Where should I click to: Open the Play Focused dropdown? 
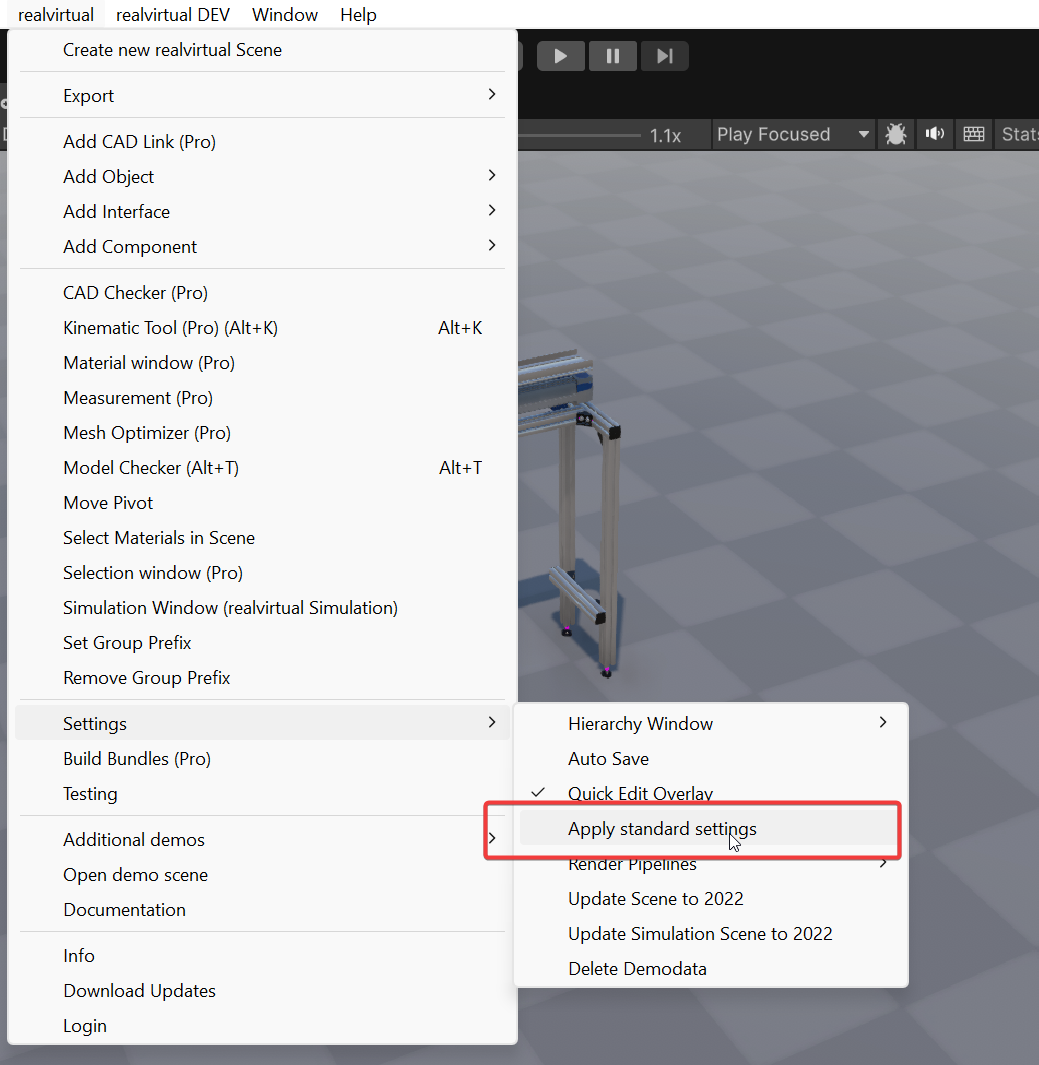(x=792, y=134)
